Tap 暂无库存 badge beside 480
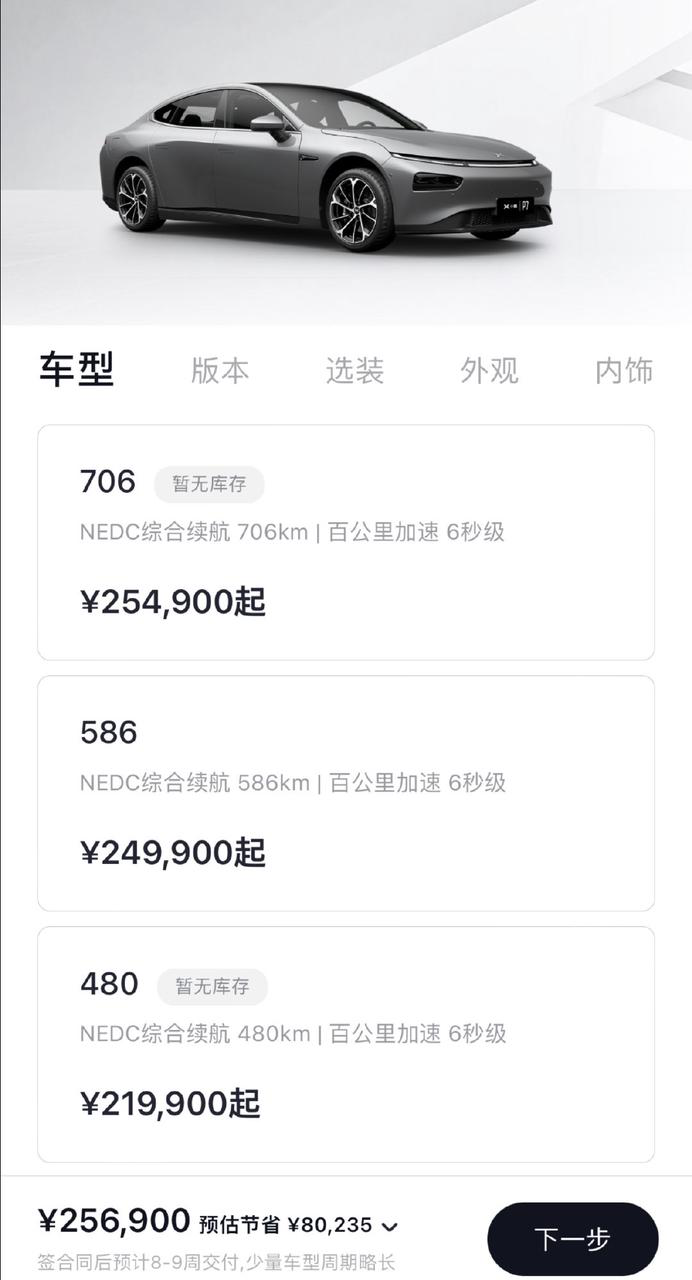The width and height of the screenshot is (692, 1280). click(x=212, y=986)
